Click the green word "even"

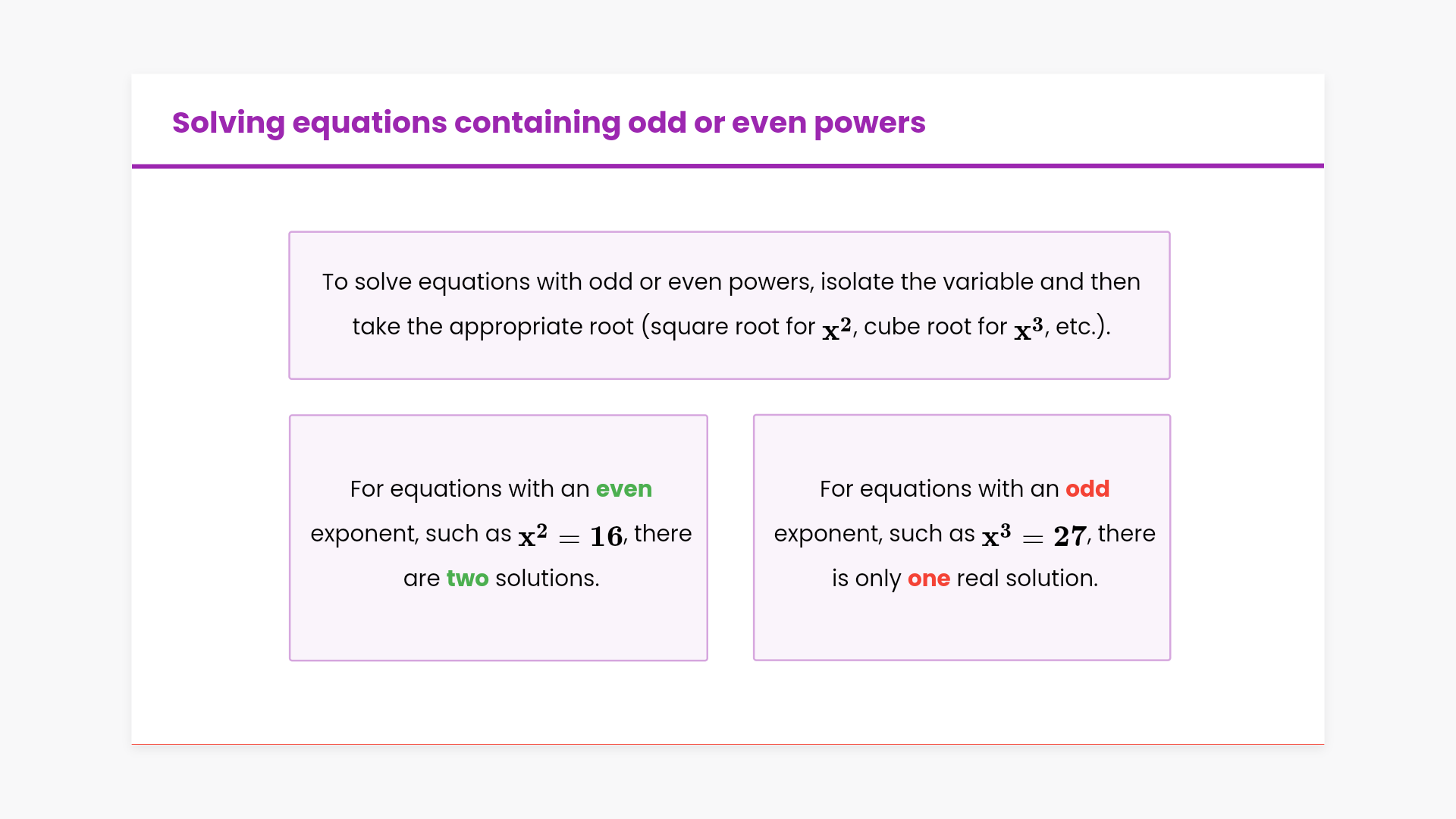[x=623, y=489]
